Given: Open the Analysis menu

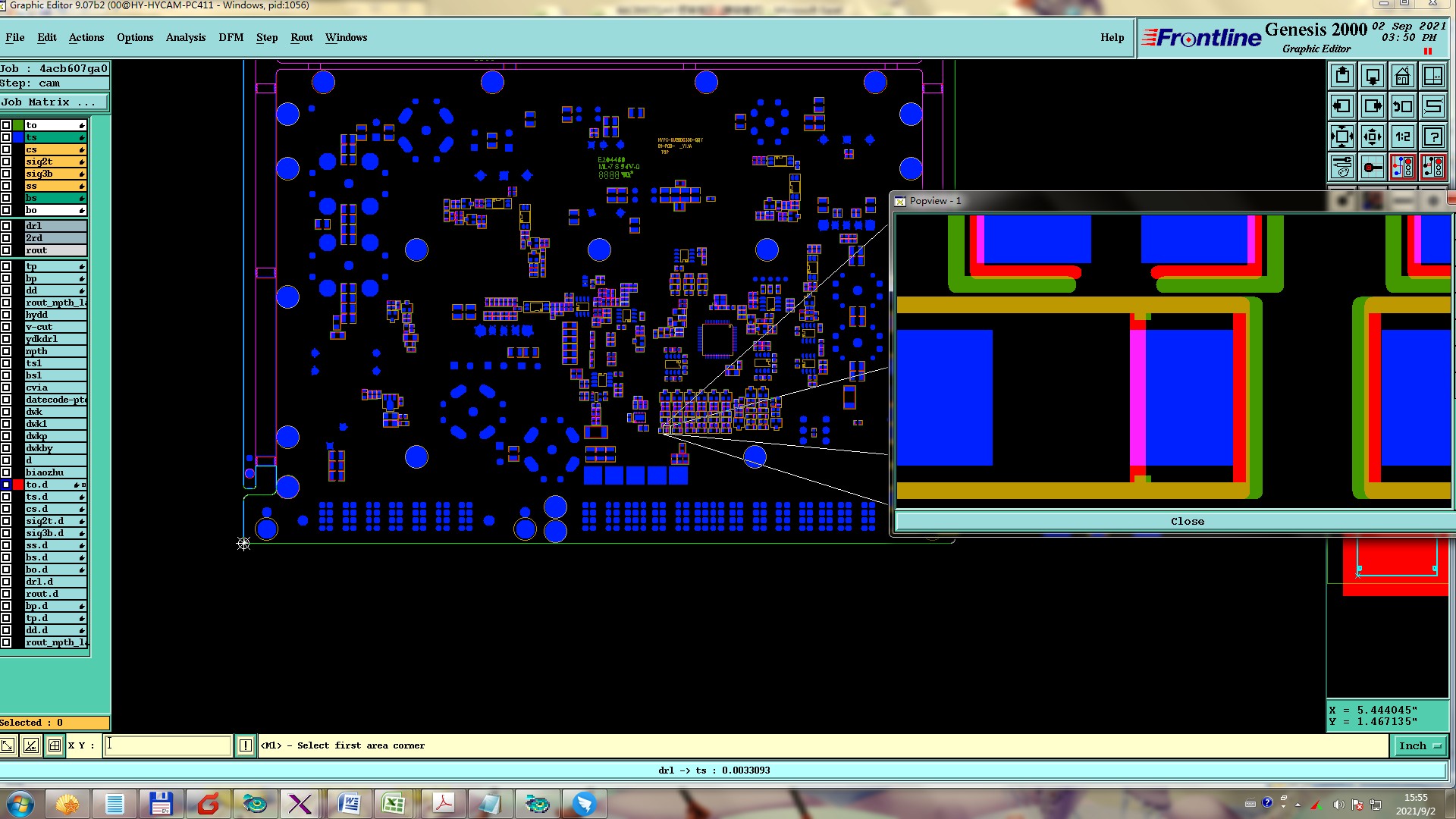Looking at the screenshot, I should tap(185, 37).
